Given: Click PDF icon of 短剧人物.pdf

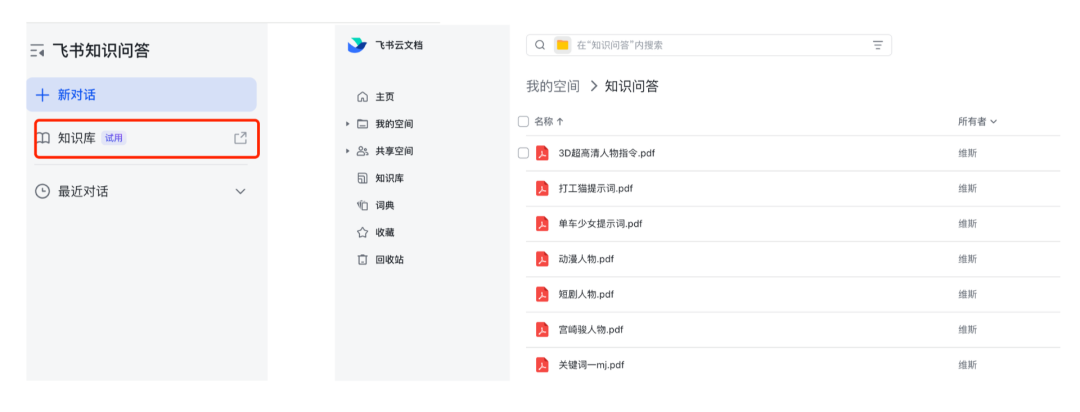Looking at the screenshot, I should pos(542,294).
